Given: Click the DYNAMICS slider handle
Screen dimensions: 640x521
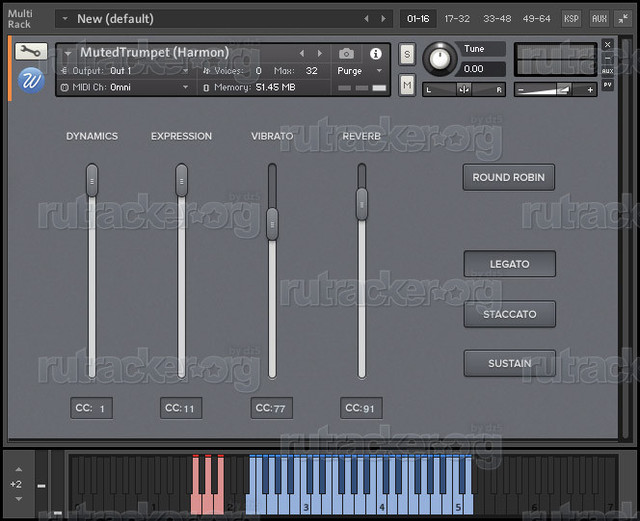Looking at the screenshot, I should pos(92,180).
